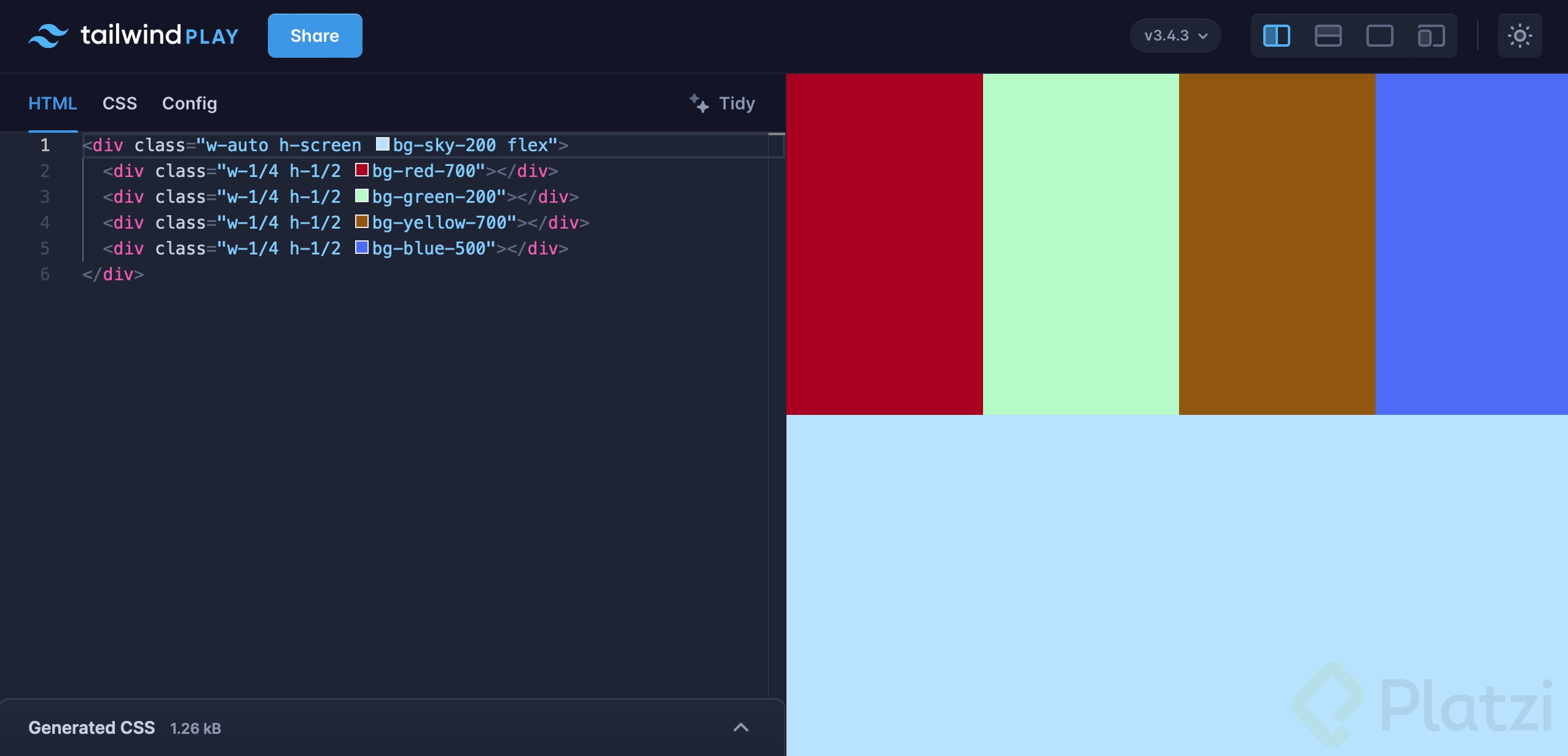Enable the responsive design mode layout
The height and width of the screenshot is (756, 1568).
(1431, 36)
